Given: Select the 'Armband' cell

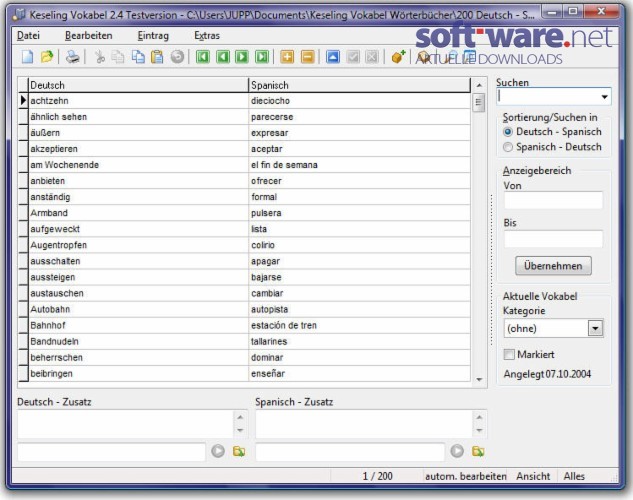Looking at the screenshot, I should pos(138,213).
